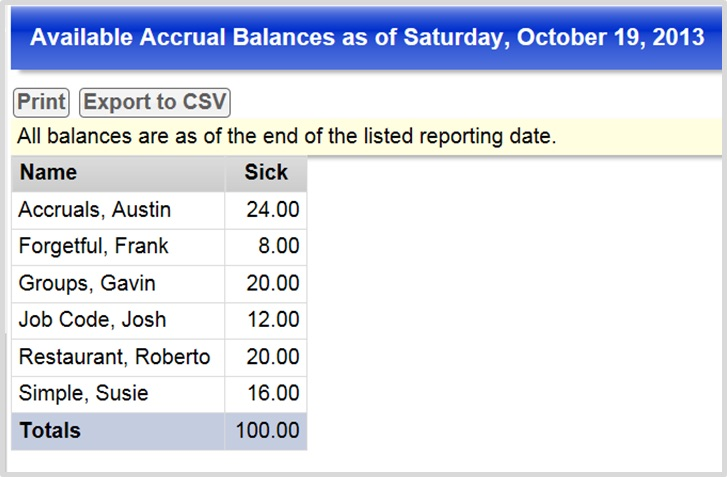The image size is (727, 477).
Task: Select the Sick column header
Action: 266,173
